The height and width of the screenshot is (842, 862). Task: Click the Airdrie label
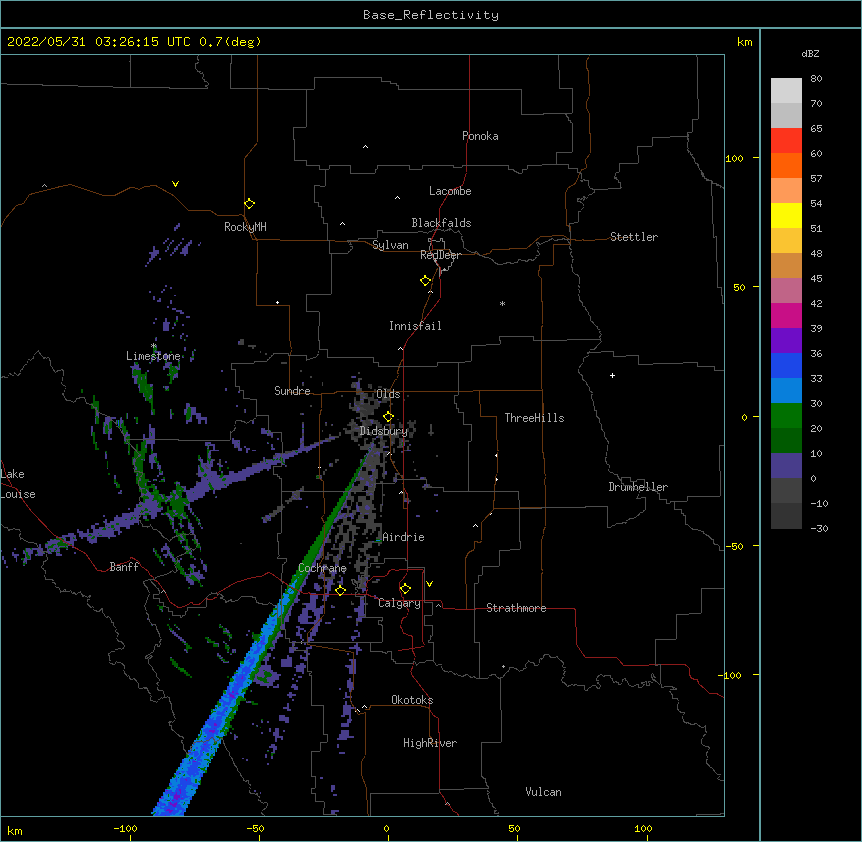click(404, 537)
